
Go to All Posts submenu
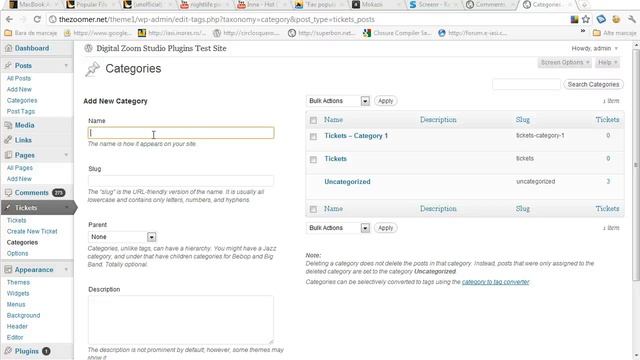tap(19, 78)
